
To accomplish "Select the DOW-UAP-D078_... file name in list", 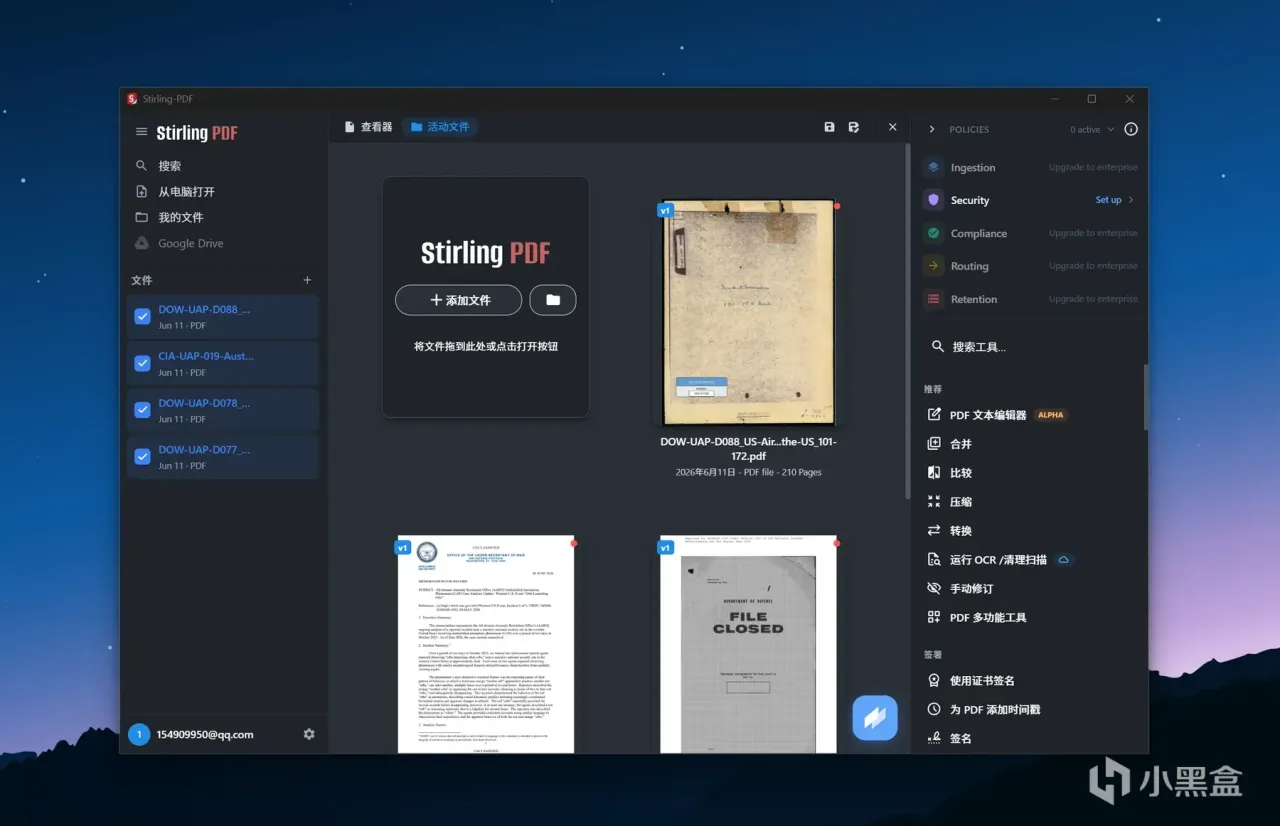I will (204, 403).
